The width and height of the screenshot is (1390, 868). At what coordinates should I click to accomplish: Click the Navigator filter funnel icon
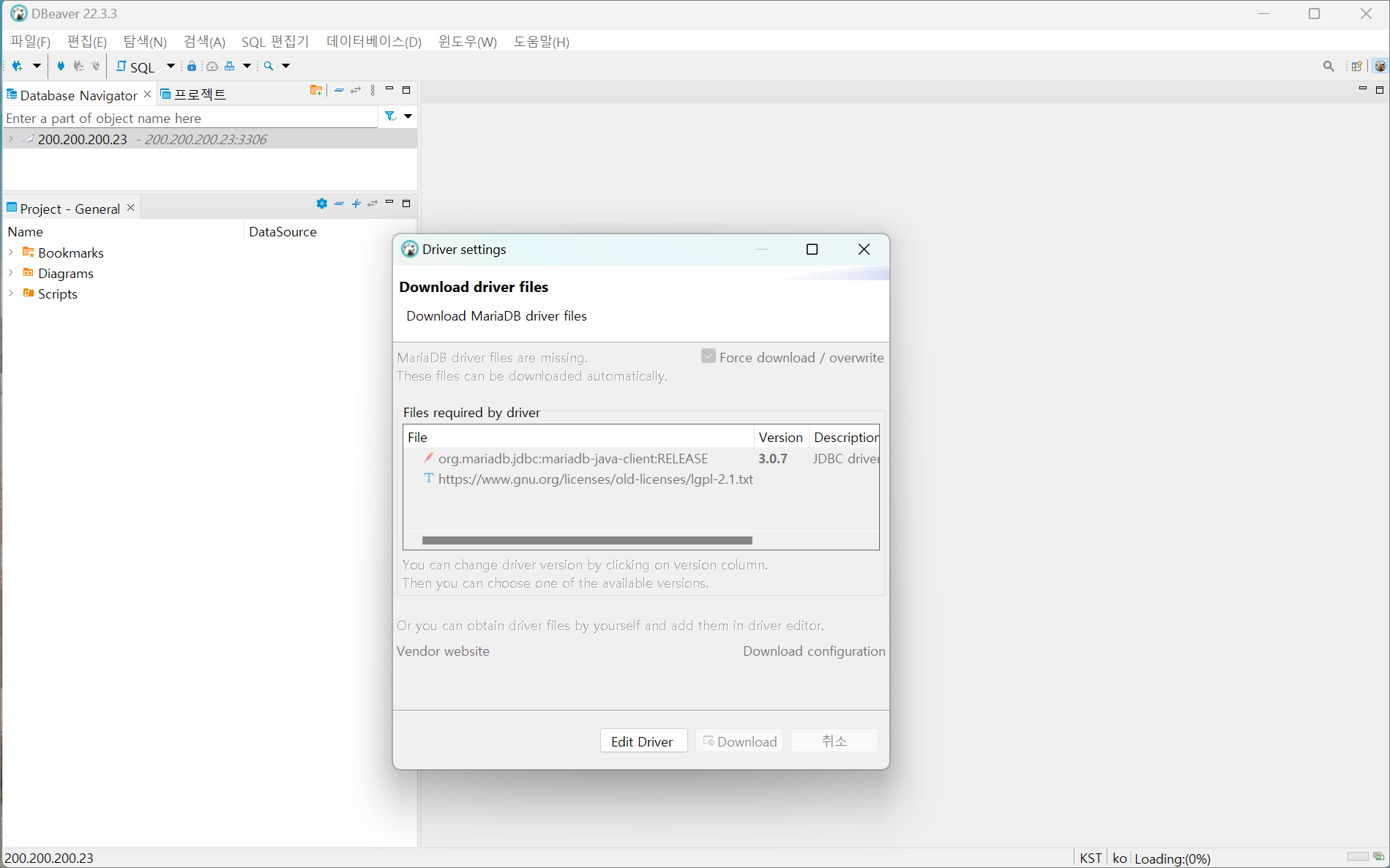click(x=391, y=116)
